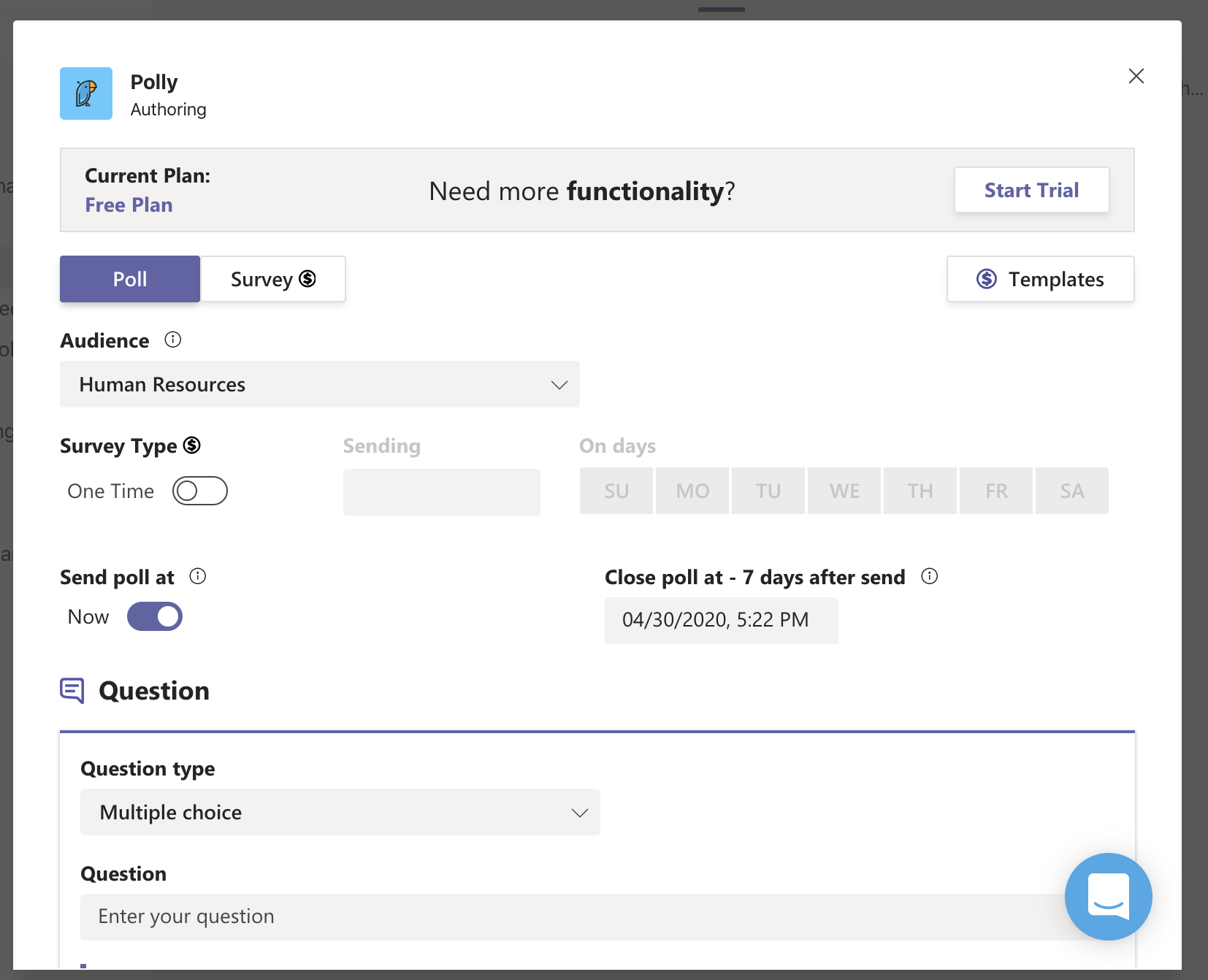The height and width of the screenshot is (980, 1208).
Task: Click the Polly parrot app icon
Action: [86, 93]
